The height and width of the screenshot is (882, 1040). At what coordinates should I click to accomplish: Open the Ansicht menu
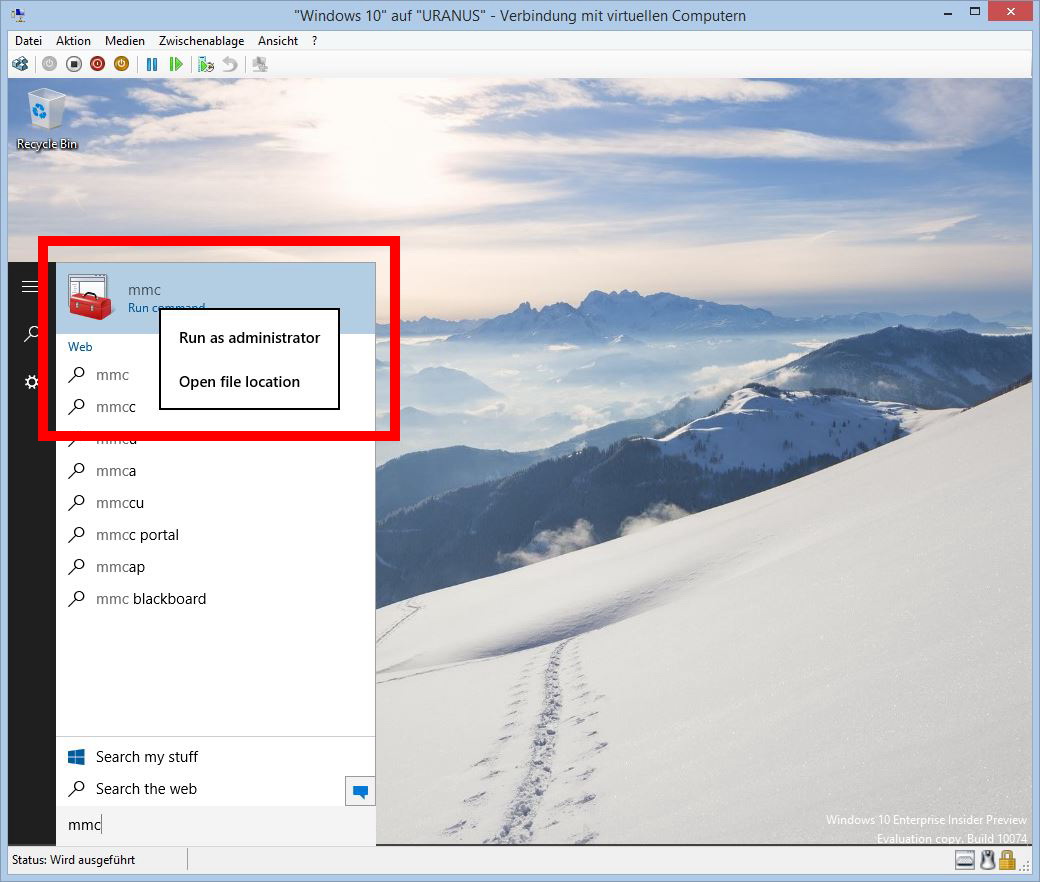click(277, 41)
